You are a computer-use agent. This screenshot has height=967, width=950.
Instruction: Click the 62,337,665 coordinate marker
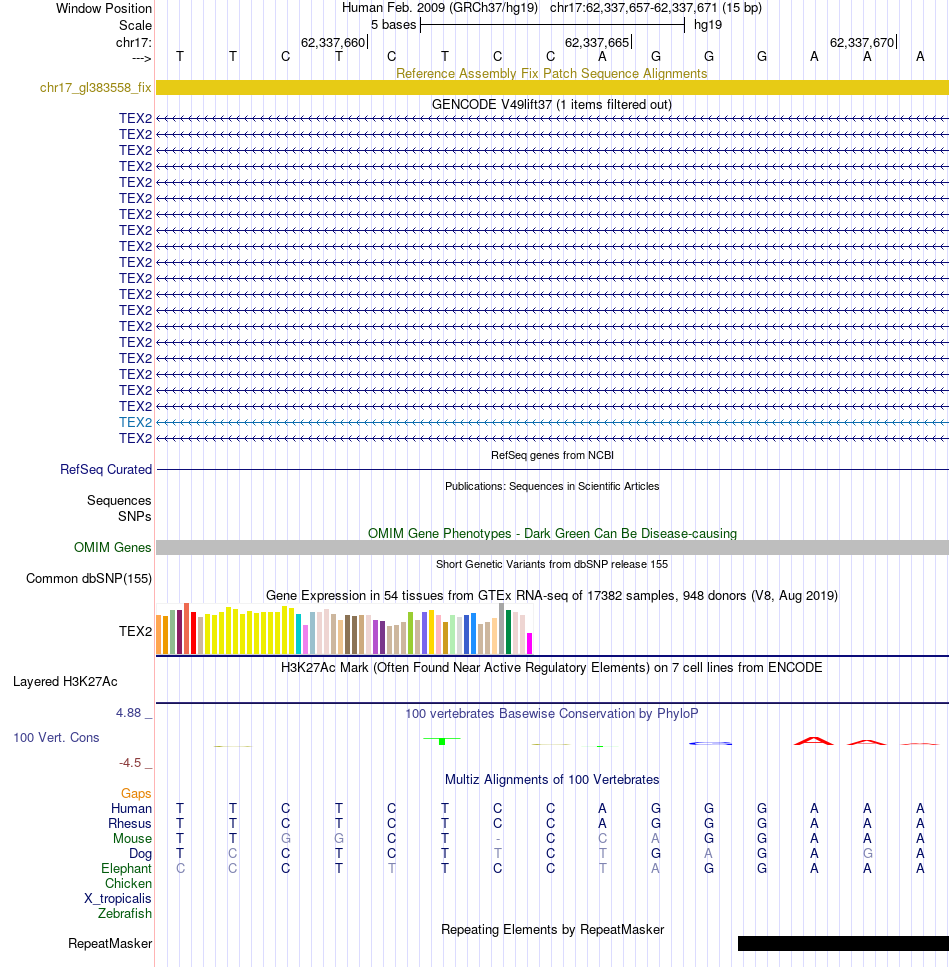[597, 43]
